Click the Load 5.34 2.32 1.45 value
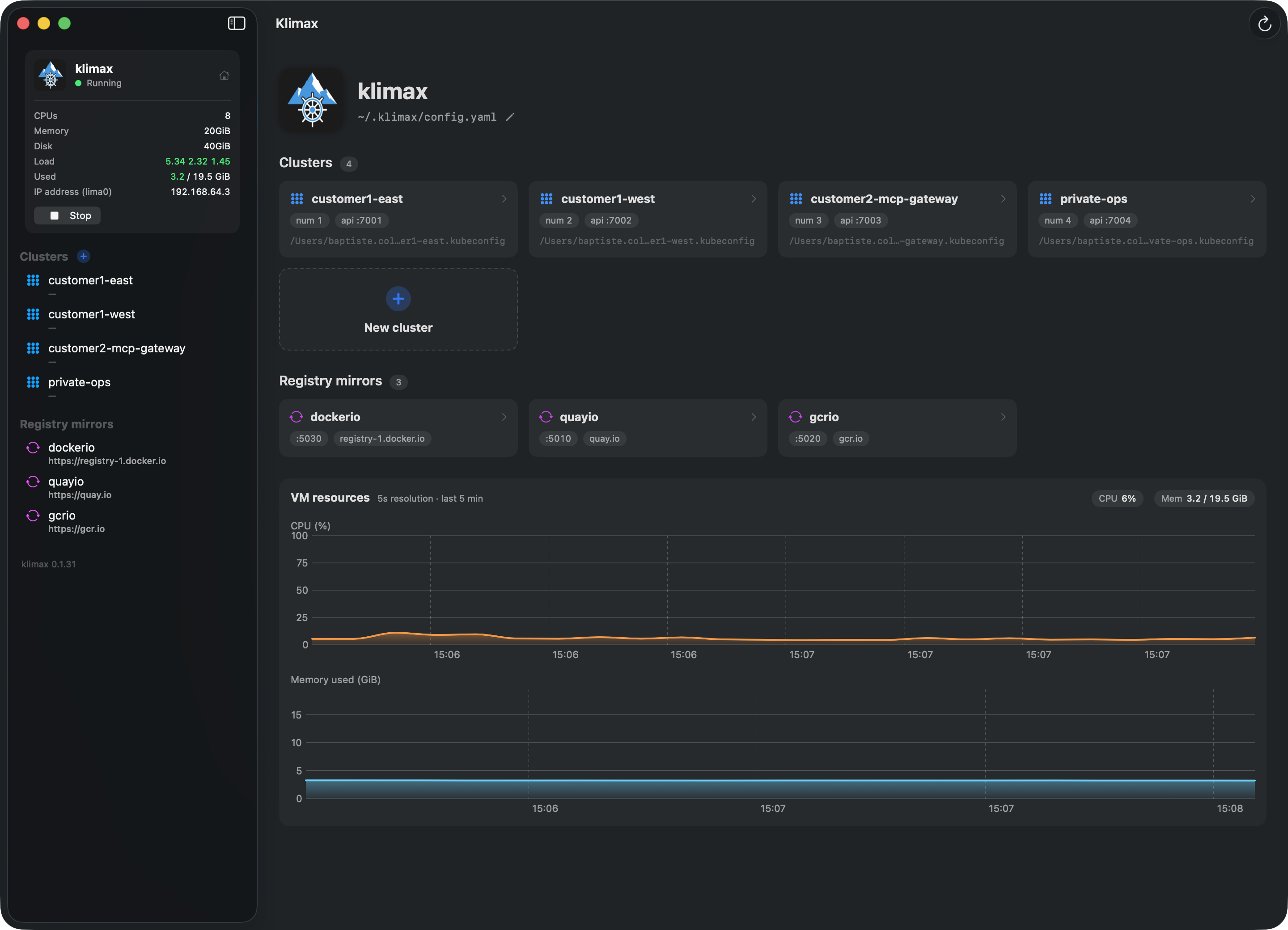The image size is (1288, 930). pos(198,161)
